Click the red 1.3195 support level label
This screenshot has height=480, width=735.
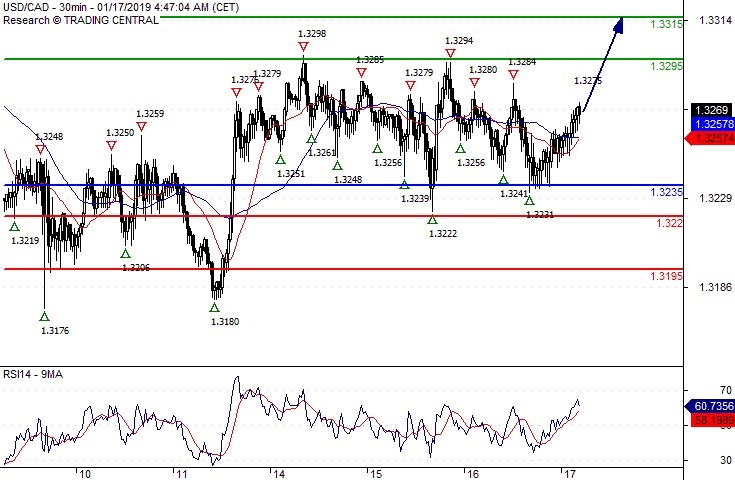click(x=666, y=276)
